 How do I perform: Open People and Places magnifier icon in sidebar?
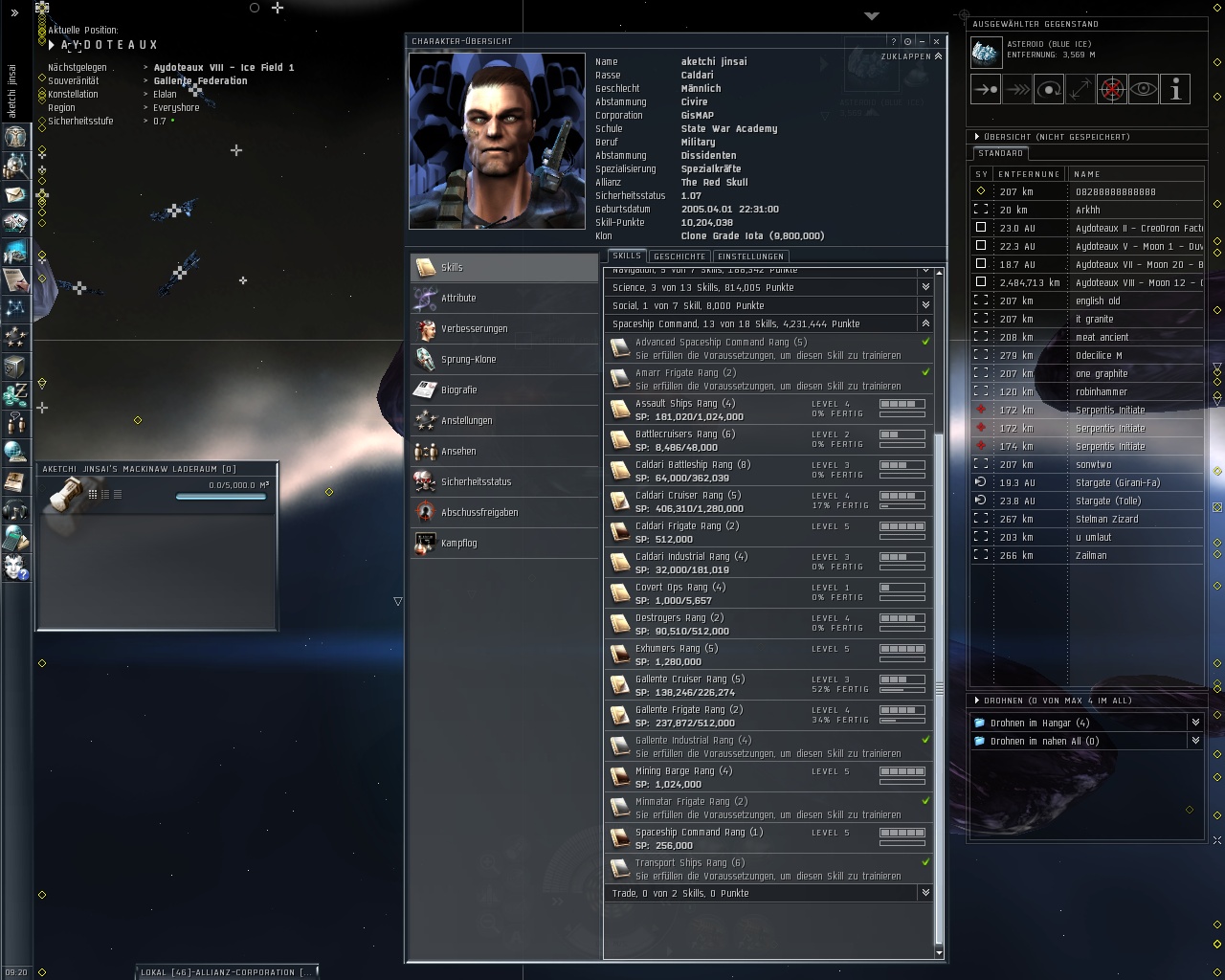[x=15, y=166]
